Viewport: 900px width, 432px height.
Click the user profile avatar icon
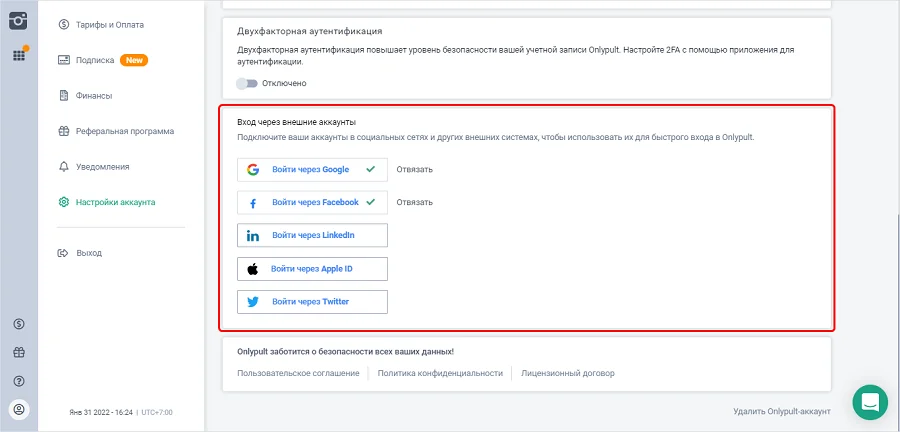pos(18,409)
